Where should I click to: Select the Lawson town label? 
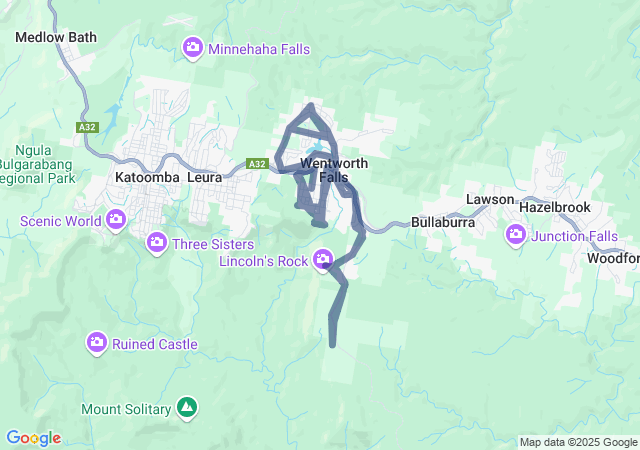pyautogui.click(x=490, y=199)
